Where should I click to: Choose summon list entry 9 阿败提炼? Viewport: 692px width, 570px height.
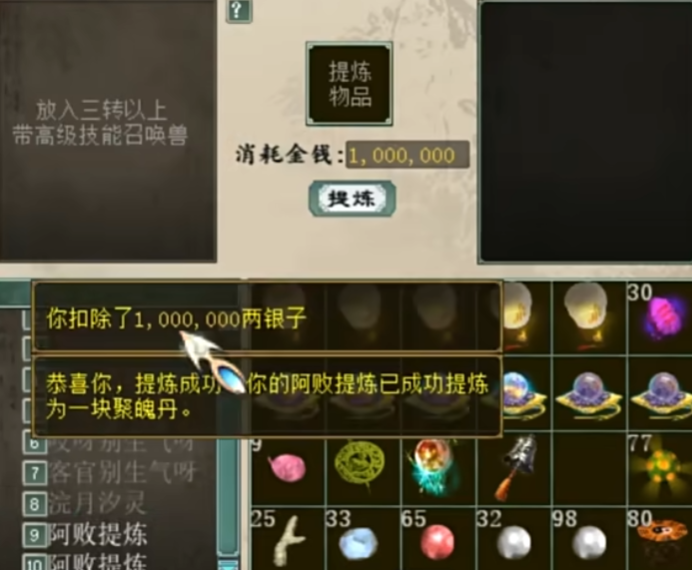point(86,534)
